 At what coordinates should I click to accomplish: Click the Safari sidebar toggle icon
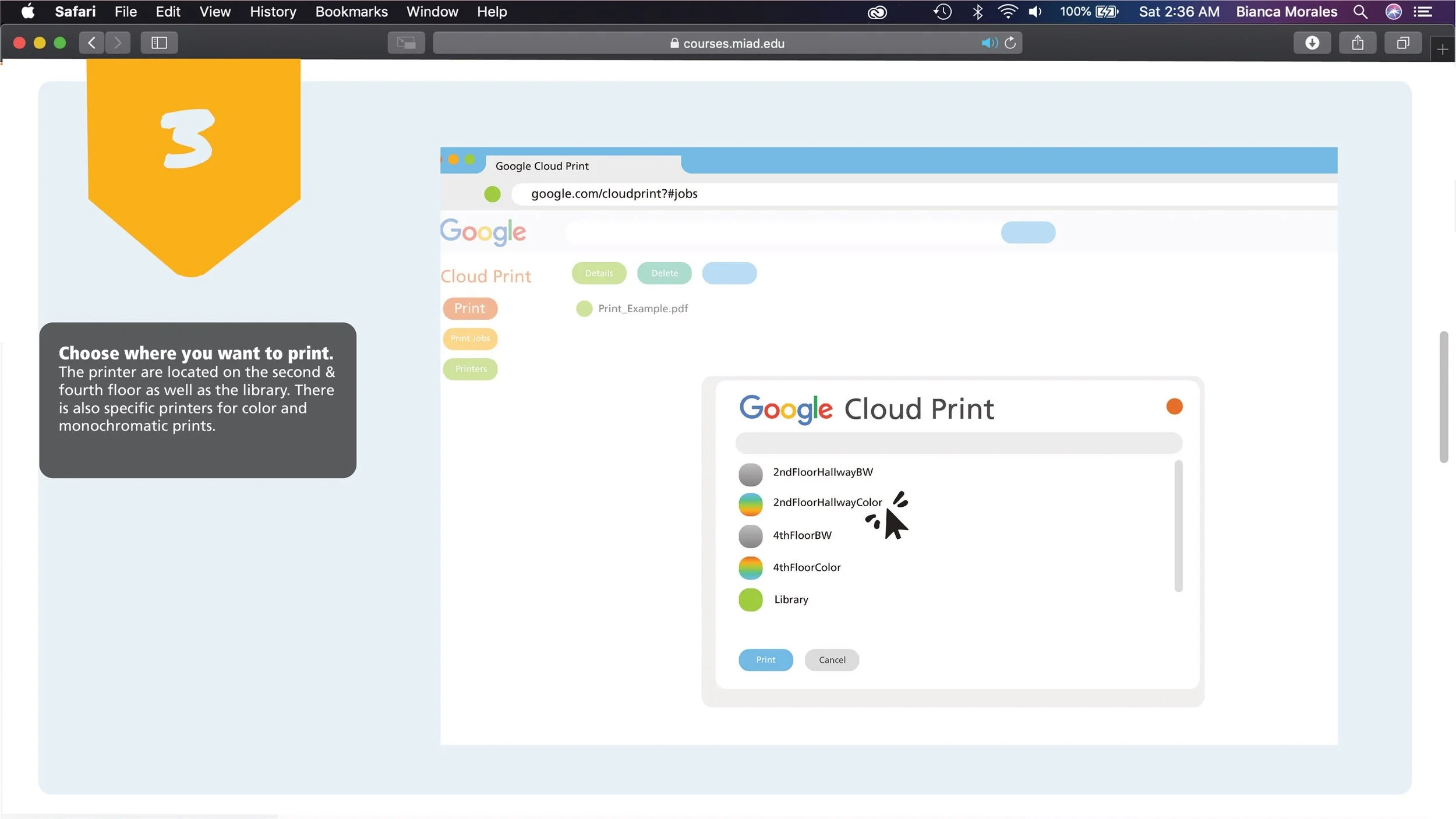click(x=159, y=43)
